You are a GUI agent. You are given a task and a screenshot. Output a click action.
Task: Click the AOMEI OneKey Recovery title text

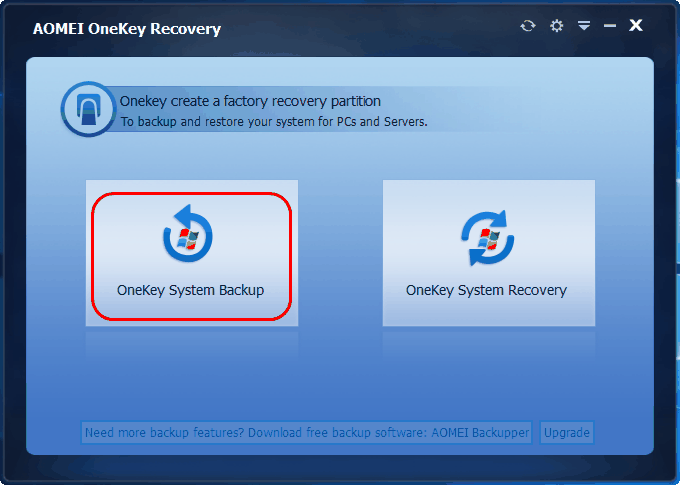(x=127, y=29)
